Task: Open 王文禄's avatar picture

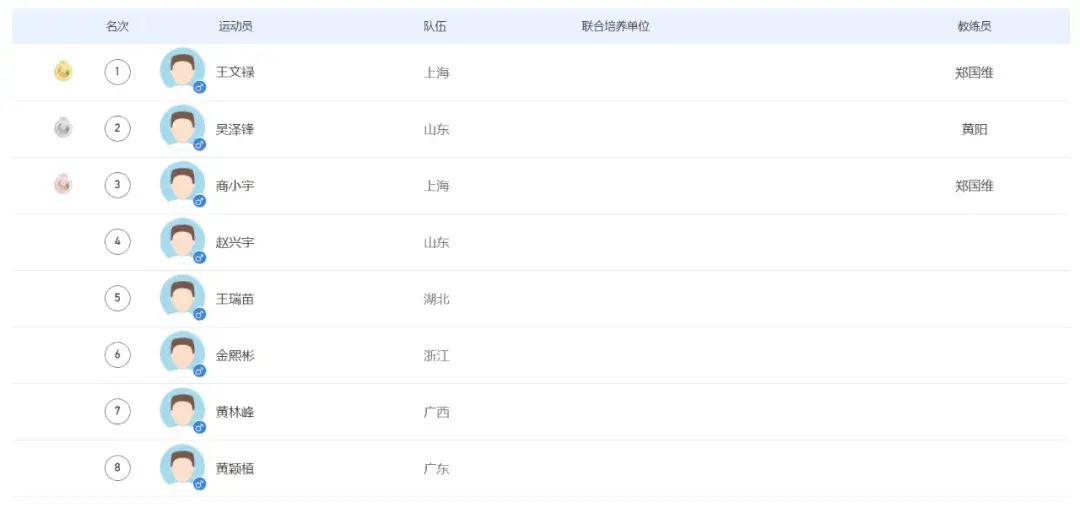Action: click(183, 70)
